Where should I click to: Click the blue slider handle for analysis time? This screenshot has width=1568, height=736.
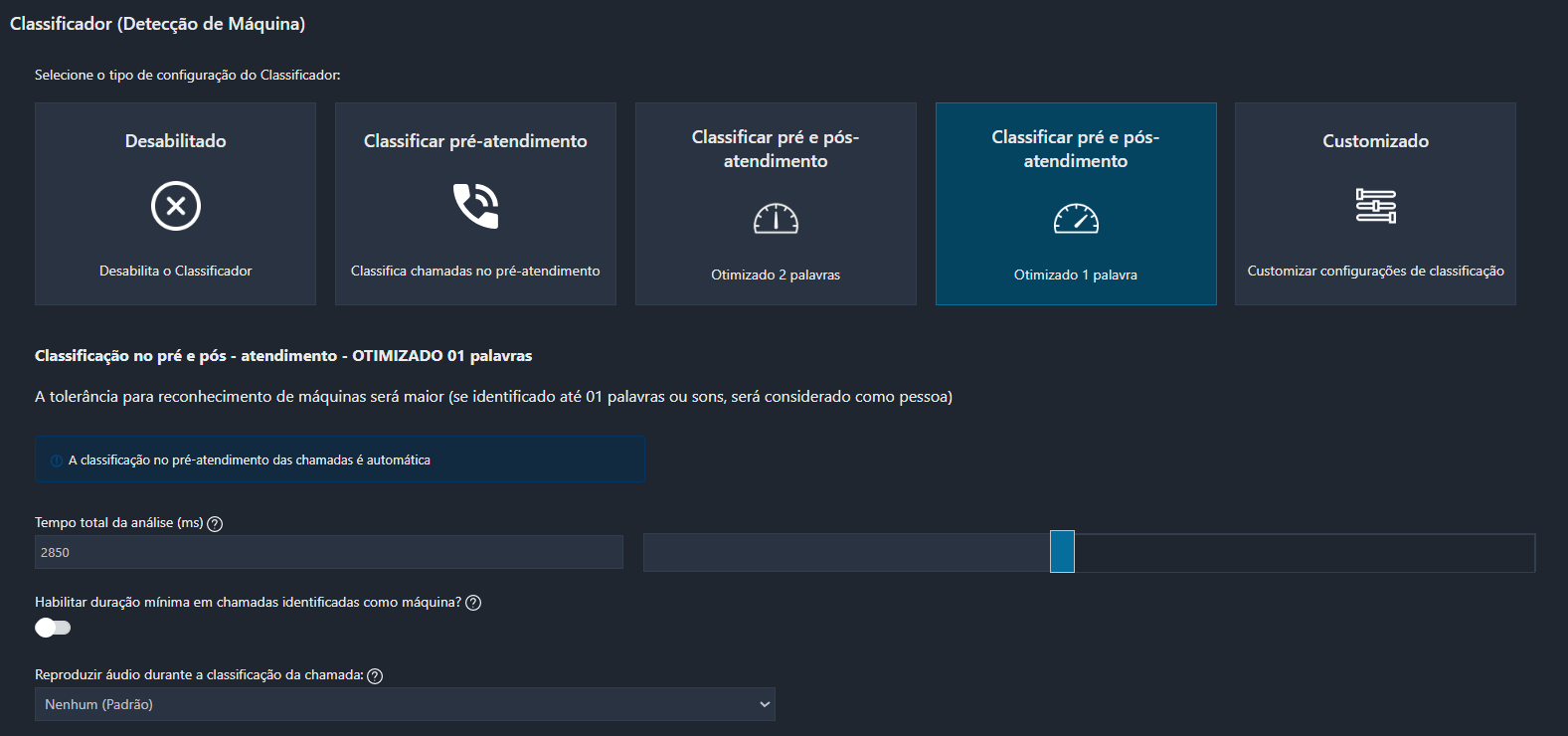tap(1062, 552)
